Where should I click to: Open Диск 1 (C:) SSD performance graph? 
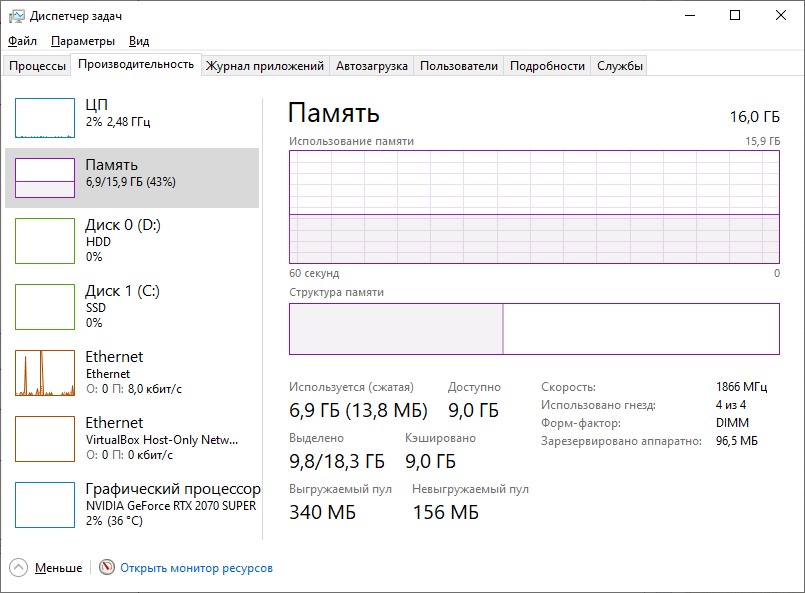click(x=45, y=307)
